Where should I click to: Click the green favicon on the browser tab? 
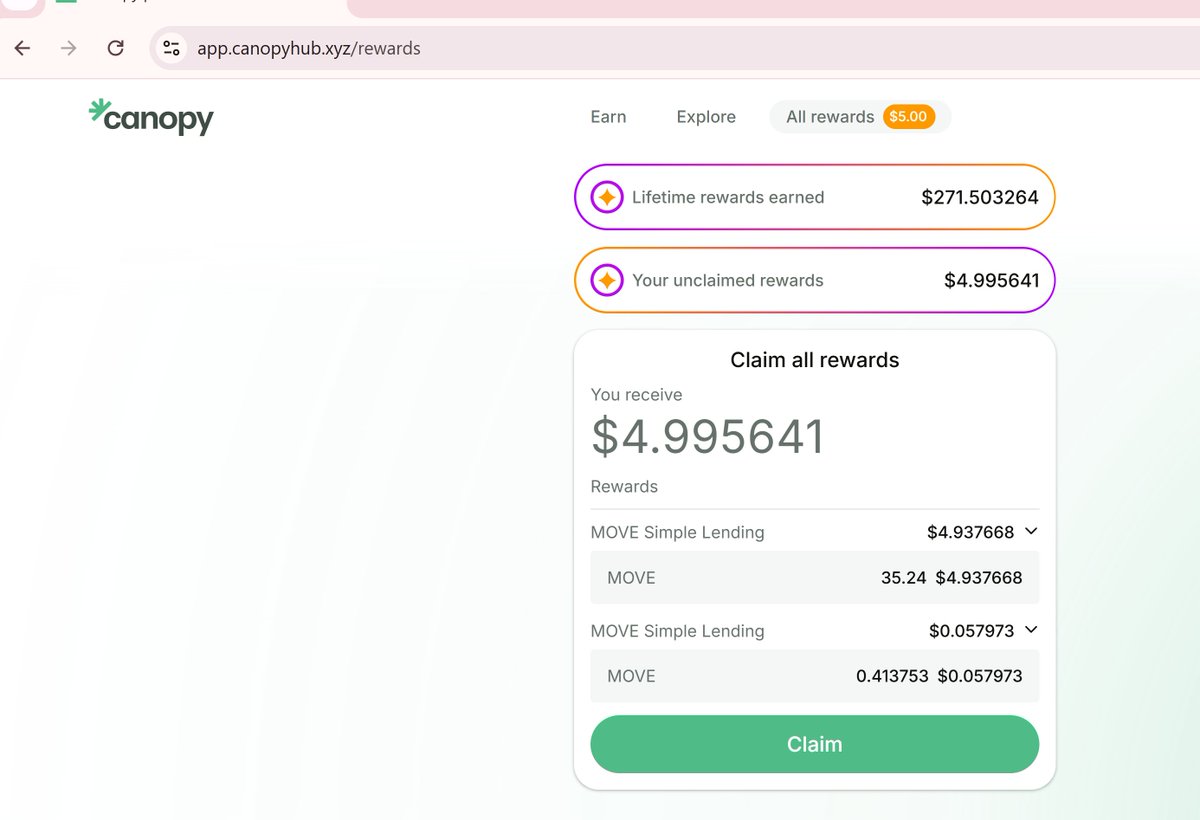click(x=64, y=4)
